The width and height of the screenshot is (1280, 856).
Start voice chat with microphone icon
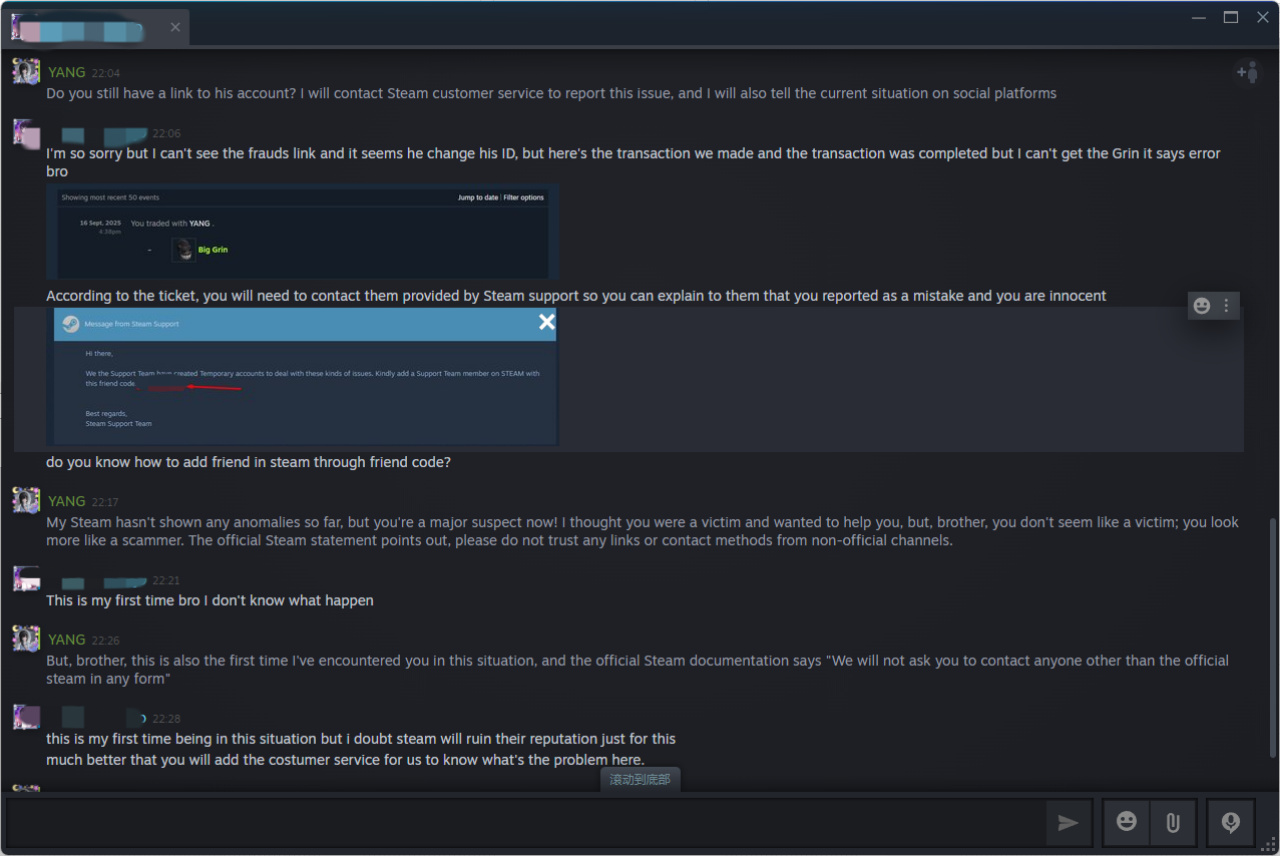[1231, 823]
